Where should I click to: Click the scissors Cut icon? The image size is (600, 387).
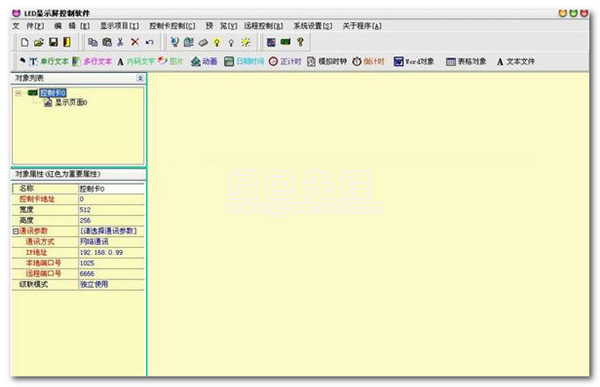pos(120,42)
